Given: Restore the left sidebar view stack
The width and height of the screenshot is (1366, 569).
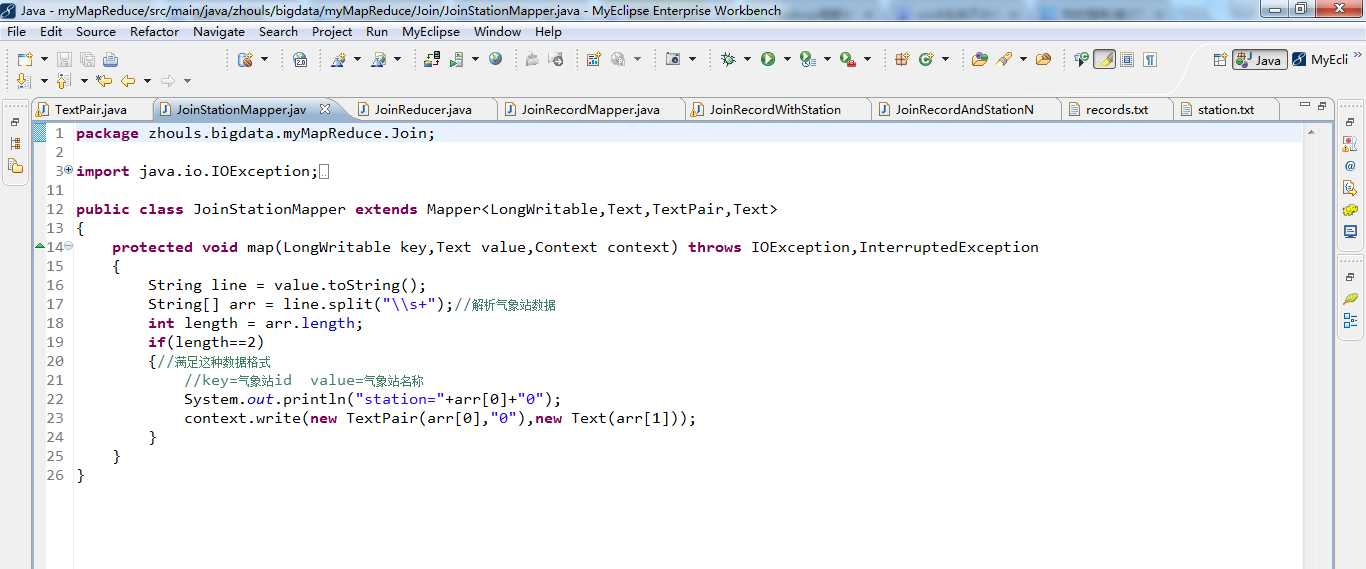Looking at the screenshot, I should pos(15,122).
